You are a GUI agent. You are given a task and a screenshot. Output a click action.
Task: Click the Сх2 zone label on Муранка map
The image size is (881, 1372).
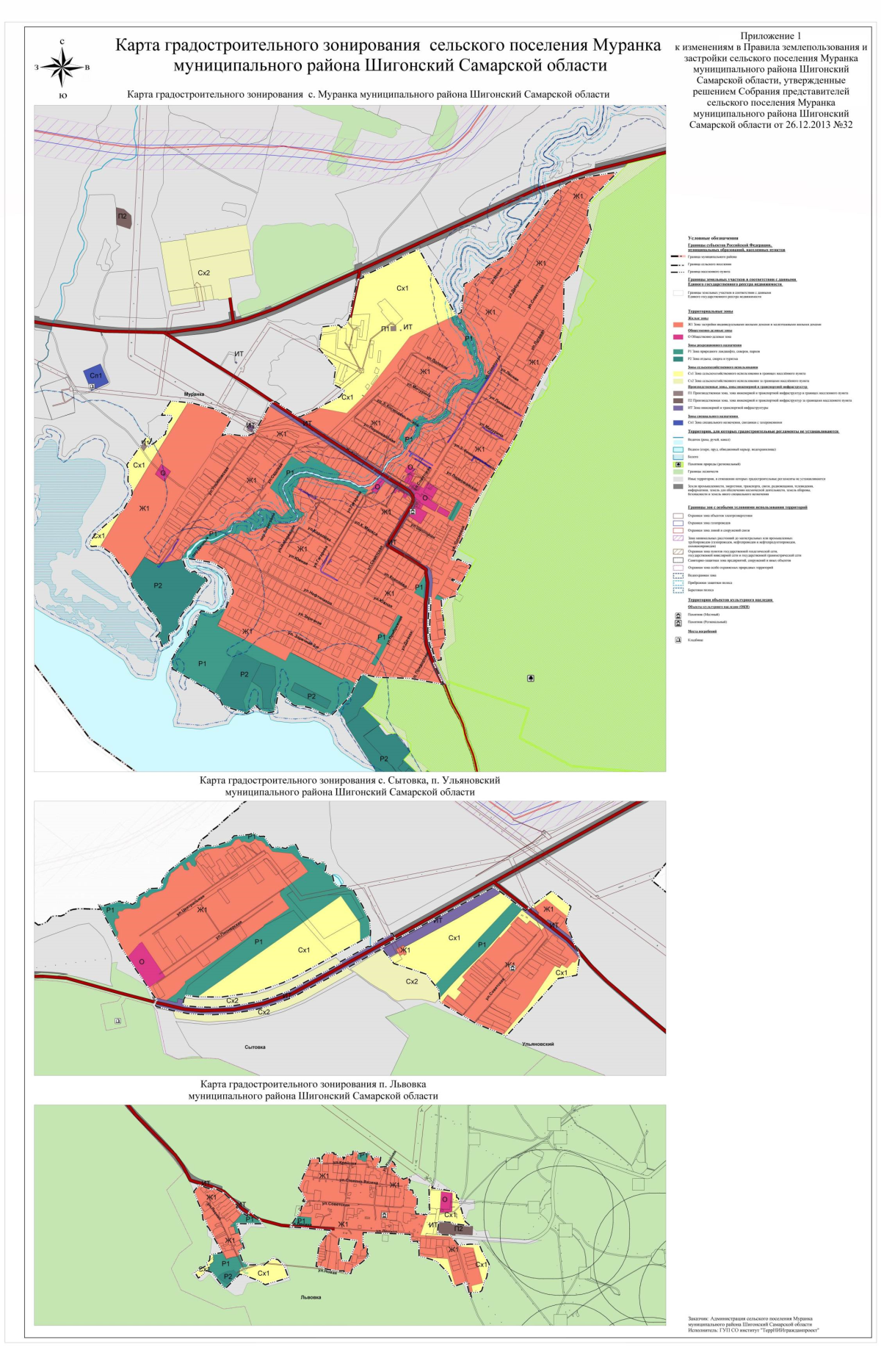[204, 273]
